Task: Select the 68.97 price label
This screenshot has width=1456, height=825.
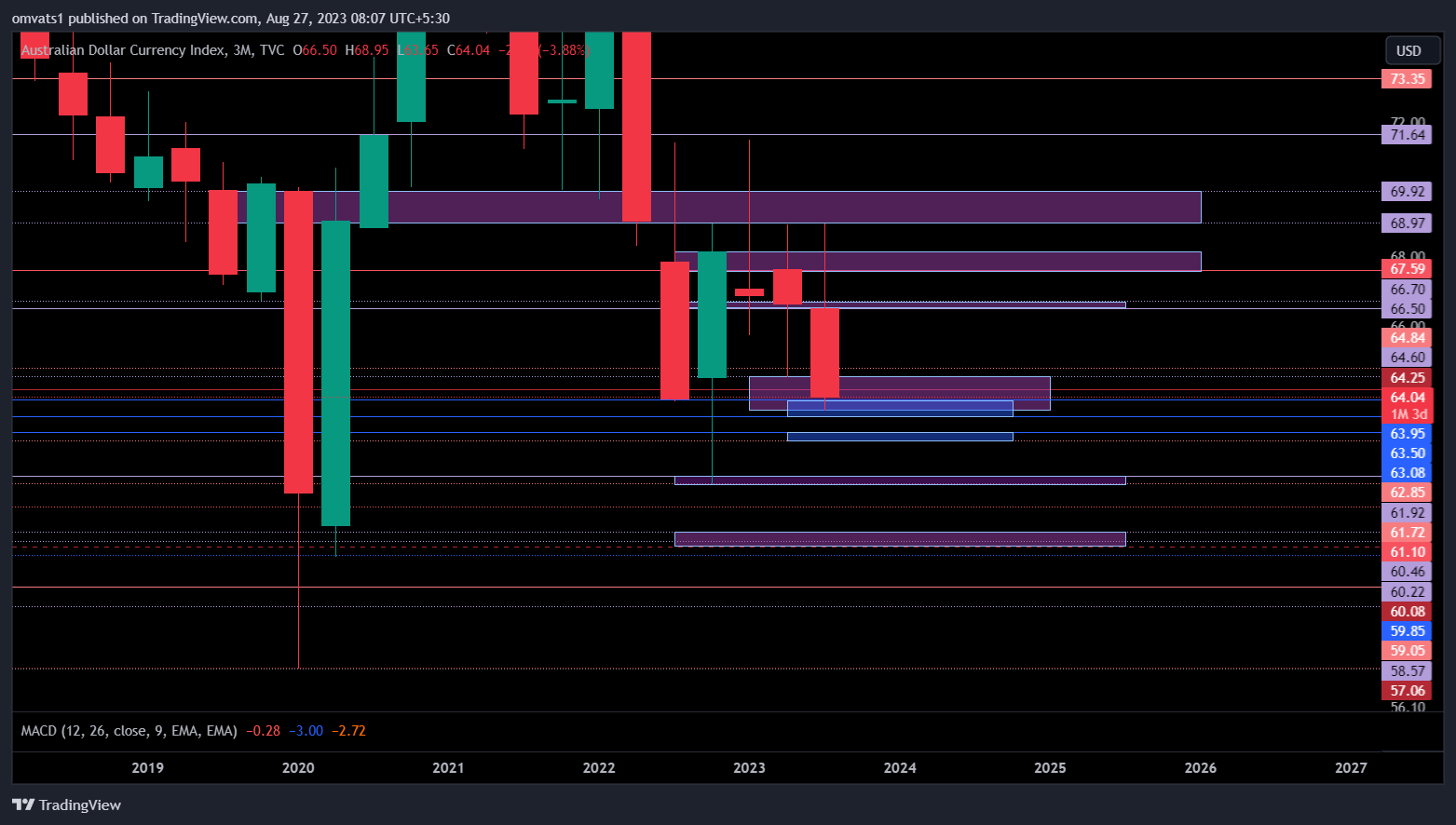Action: pos(1407,223)
